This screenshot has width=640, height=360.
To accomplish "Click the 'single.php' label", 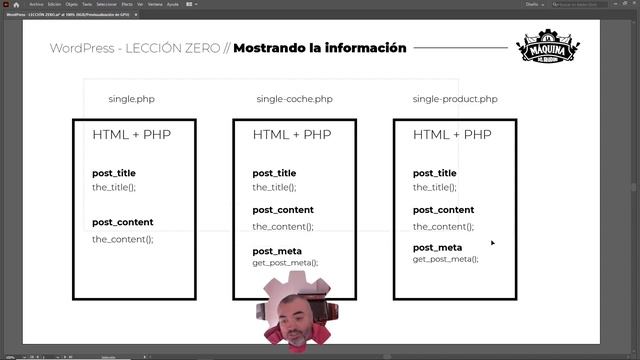I will tap(131, 99).
